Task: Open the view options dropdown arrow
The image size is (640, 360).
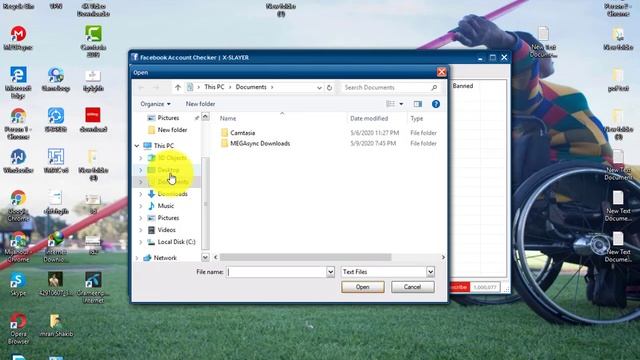Action: coord(401,104)
